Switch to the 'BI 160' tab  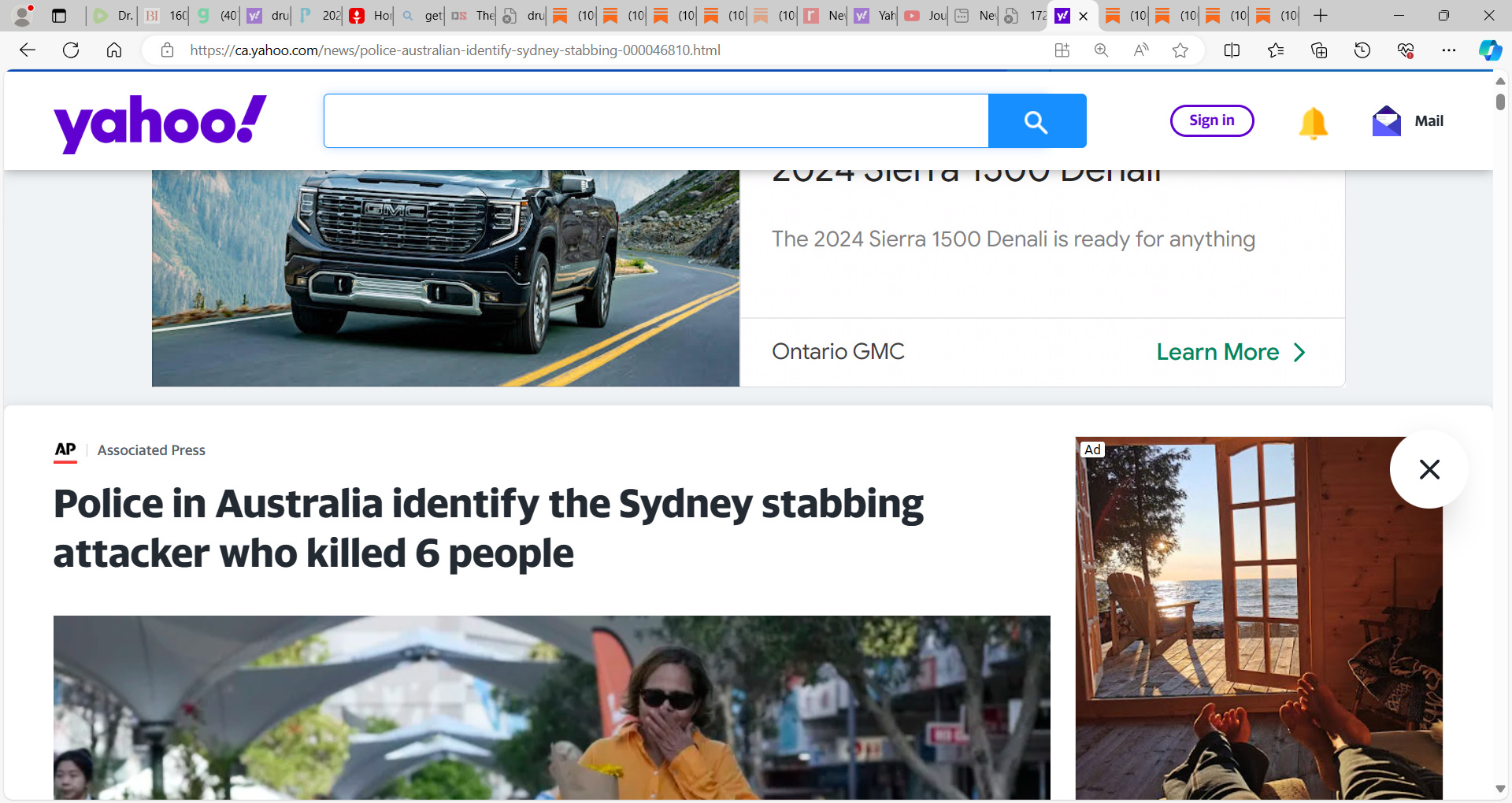click(165, 16)
